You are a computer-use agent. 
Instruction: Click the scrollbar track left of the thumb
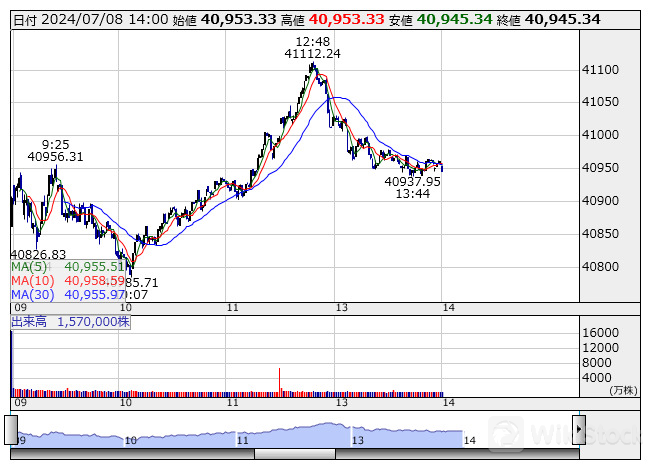130,454
